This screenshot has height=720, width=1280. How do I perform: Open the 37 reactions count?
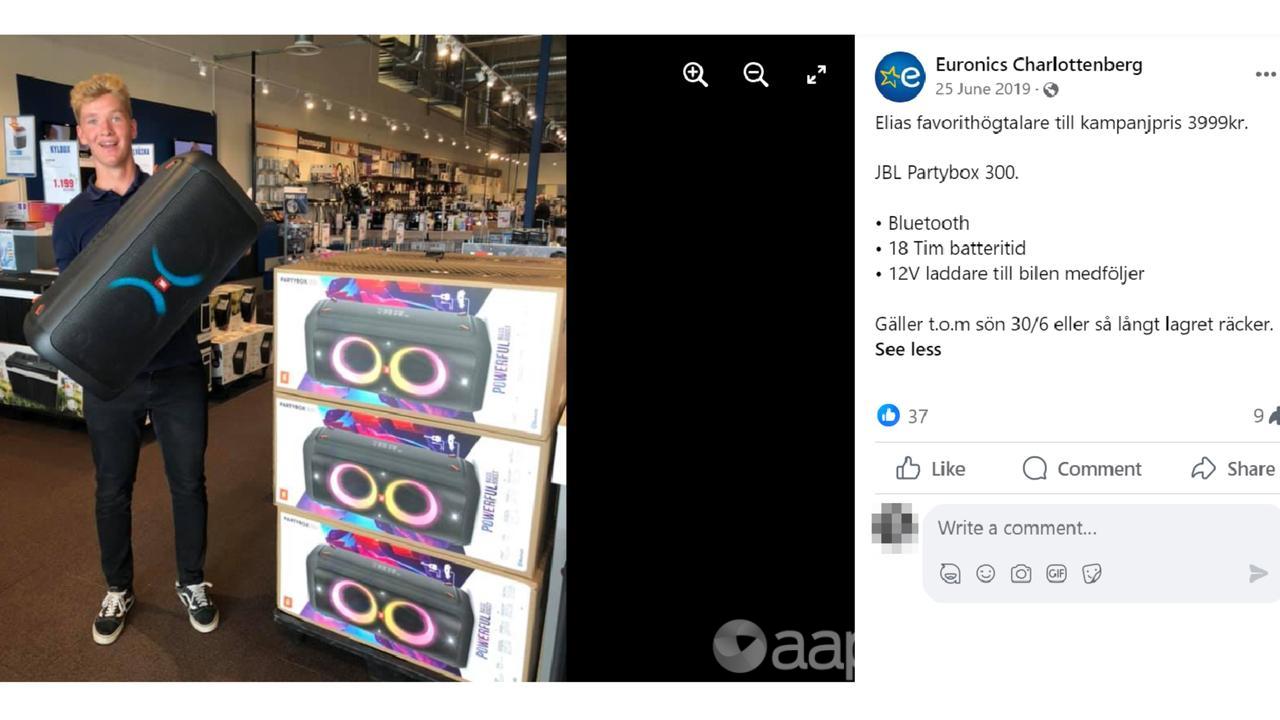click(x=918, y=416)
